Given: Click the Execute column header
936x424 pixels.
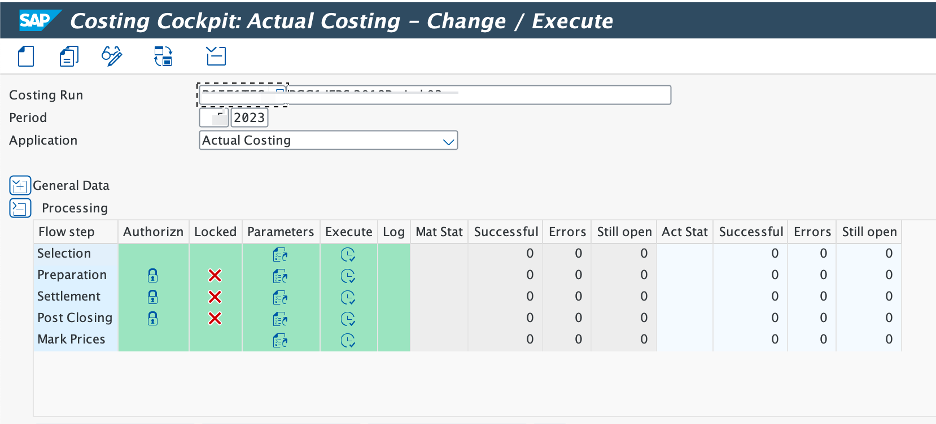Looking at the screenshot, I should coord(348,232).
